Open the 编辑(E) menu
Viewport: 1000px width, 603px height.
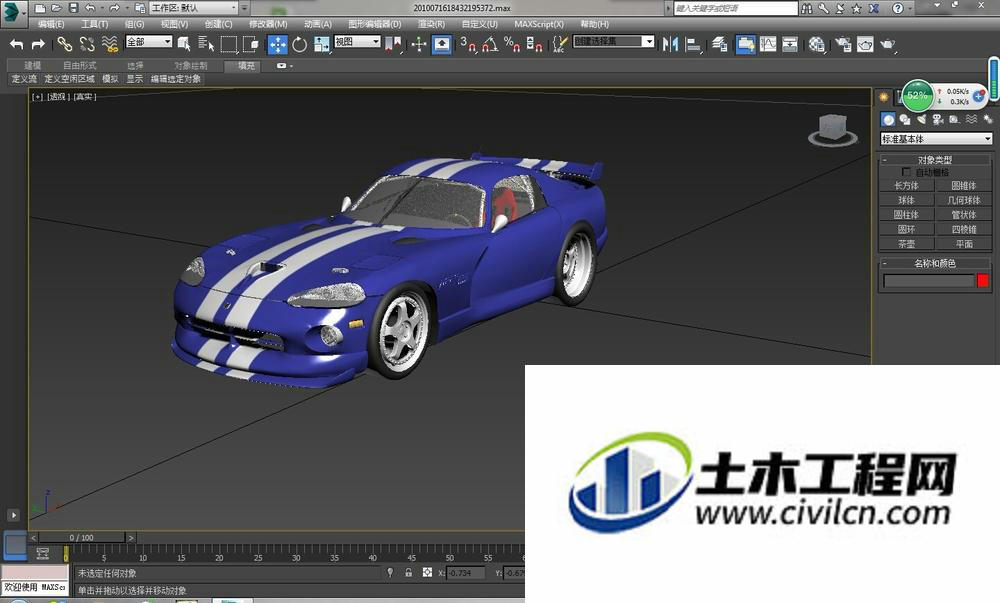(x=51, y=24)
